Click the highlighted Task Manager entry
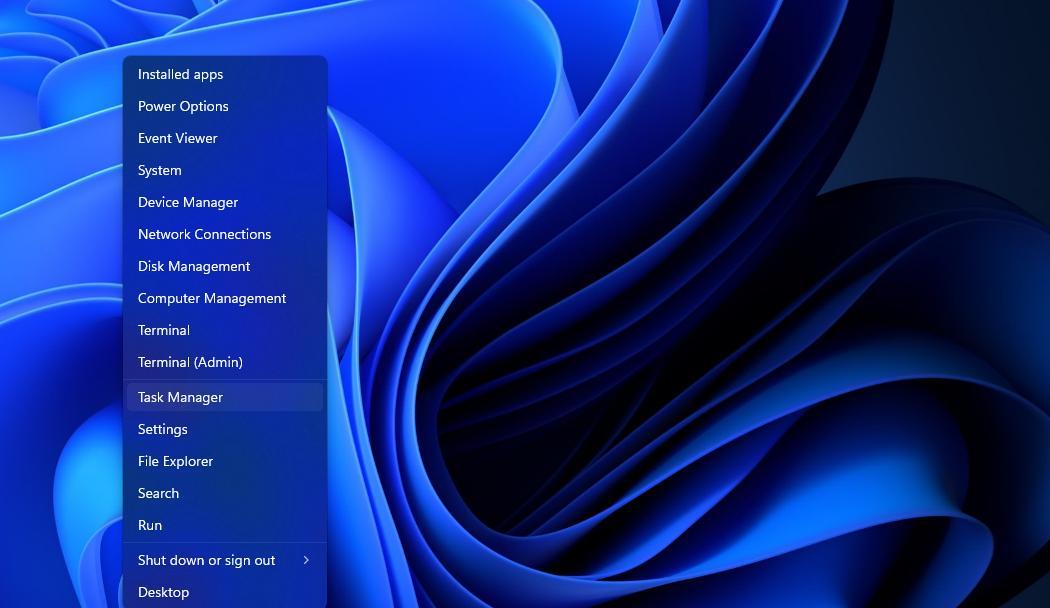Image resolution: width=1050 pixels, height=608 pixels. (225, 397)
